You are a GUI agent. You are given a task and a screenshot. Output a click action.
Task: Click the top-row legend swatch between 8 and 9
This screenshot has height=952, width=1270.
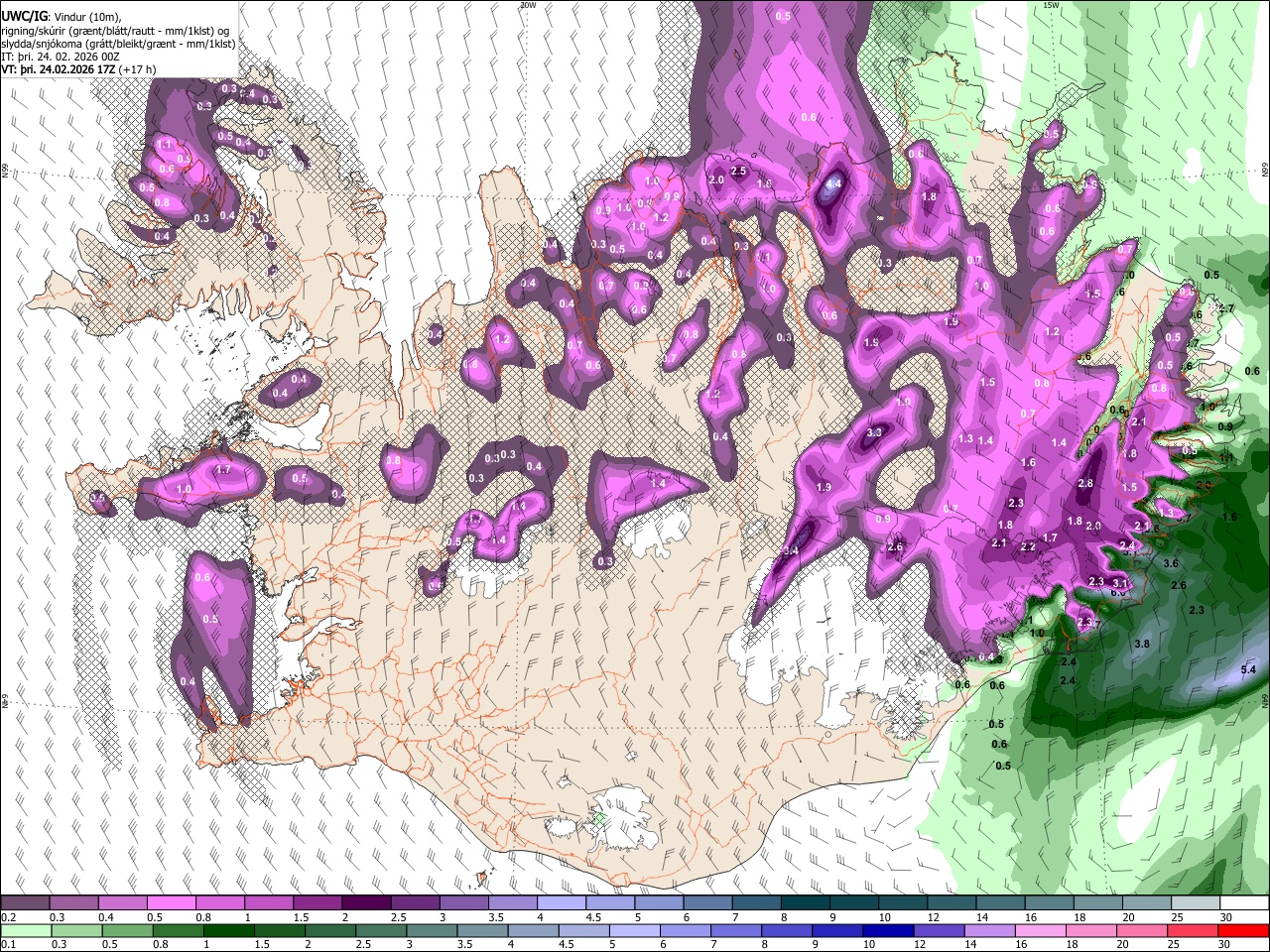(805, 903)
